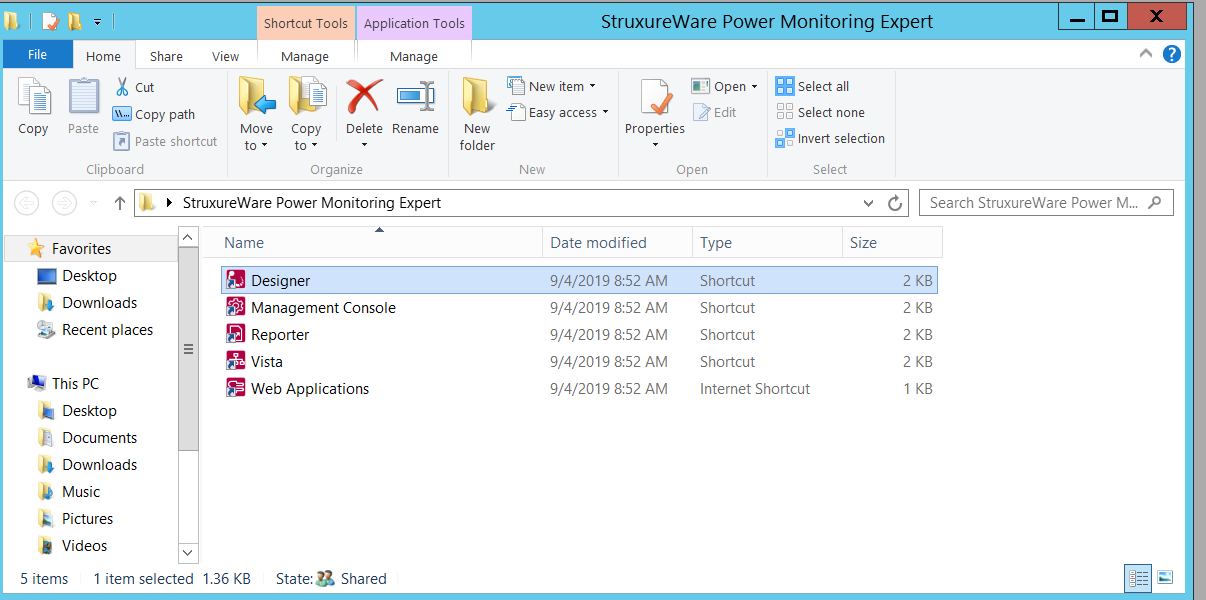Click the Invert selection icon

pyautogui.click(x=785, y=138)
